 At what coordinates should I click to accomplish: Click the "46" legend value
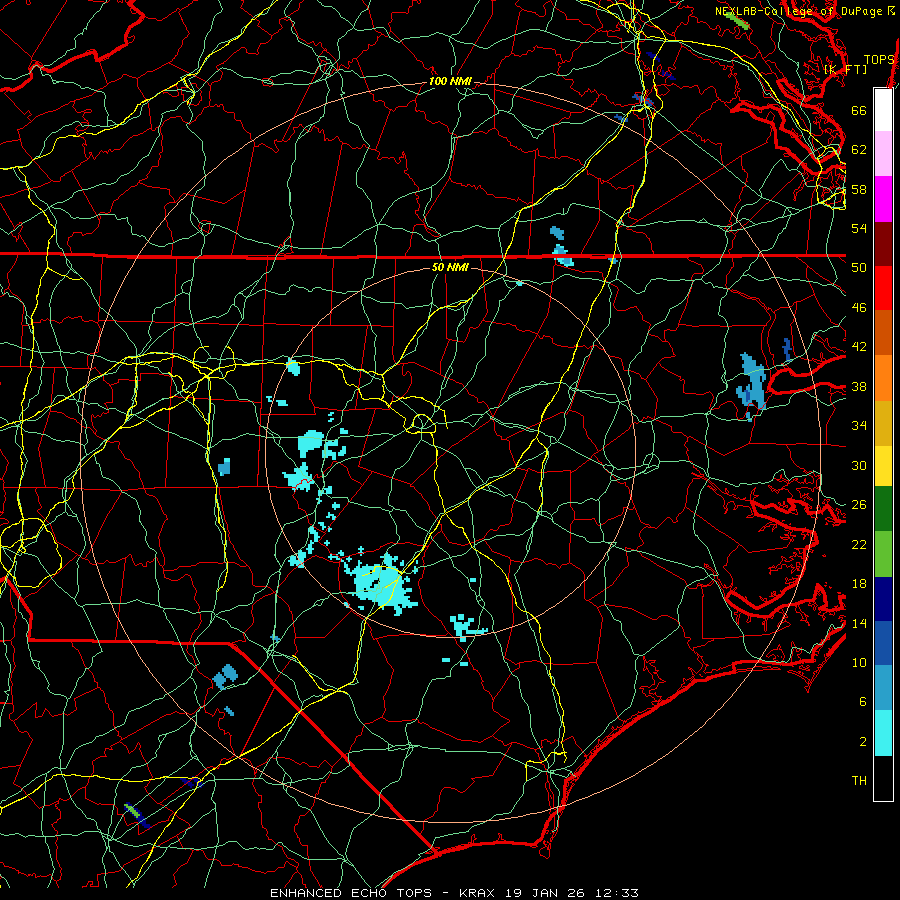[859, 308]
